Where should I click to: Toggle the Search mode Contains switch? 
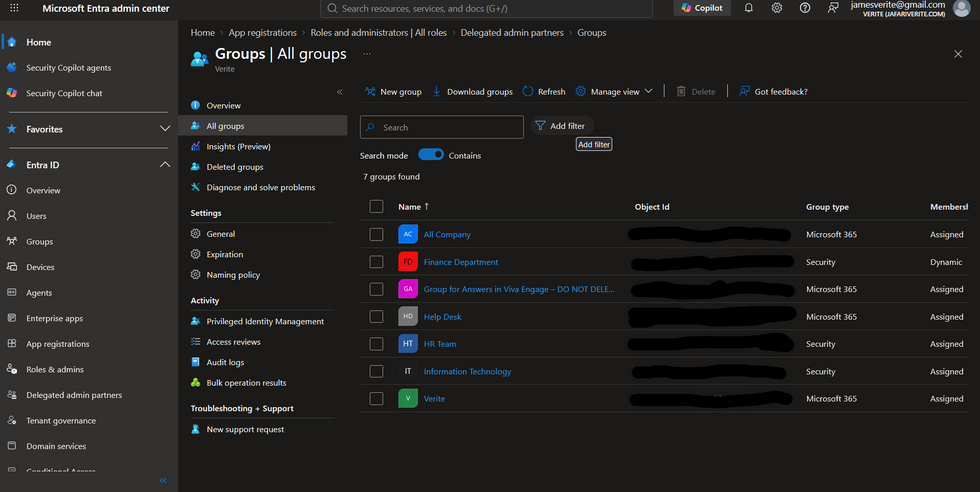point(431,154)
